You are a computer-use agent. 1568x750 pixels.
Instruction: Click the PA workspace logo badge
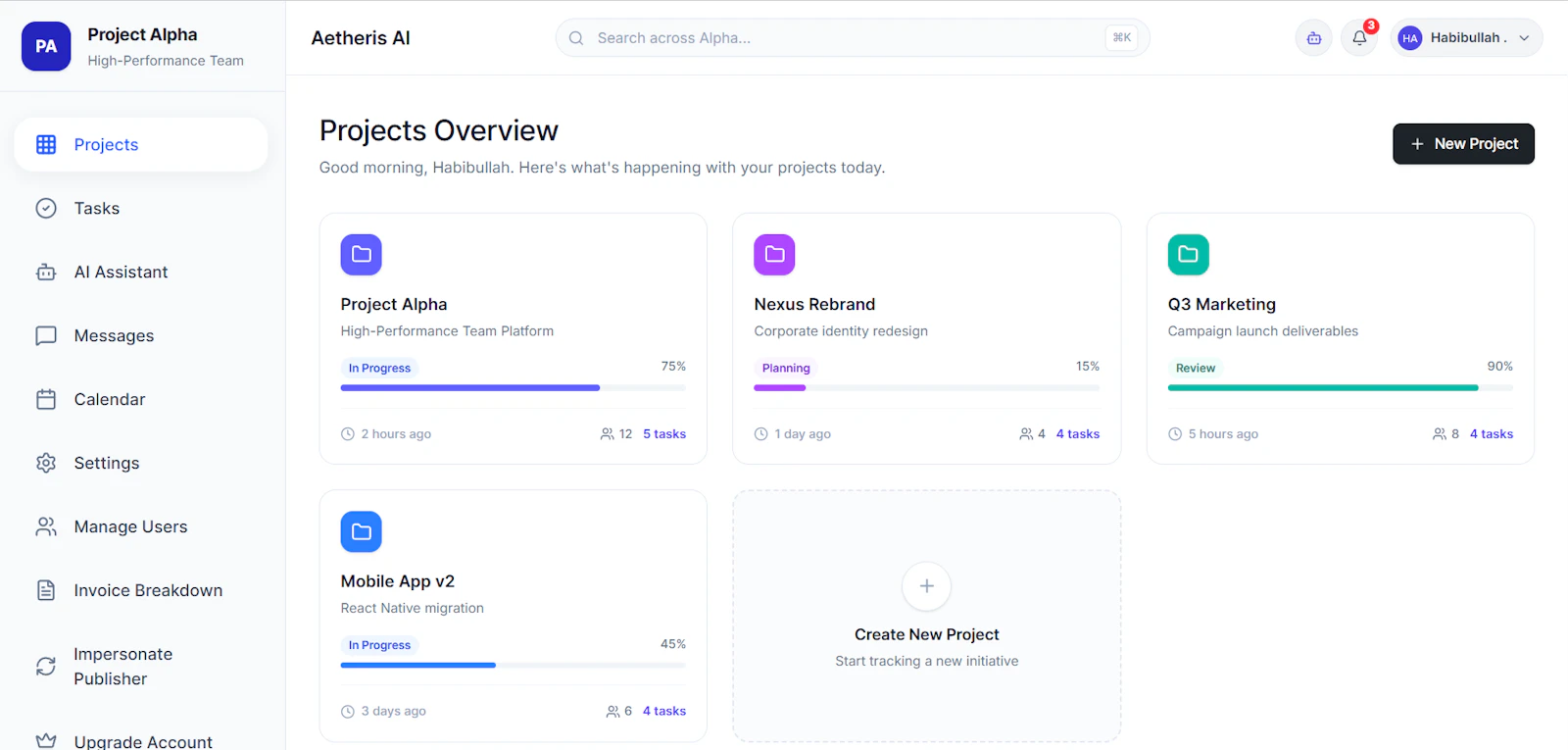pos(46,46)
